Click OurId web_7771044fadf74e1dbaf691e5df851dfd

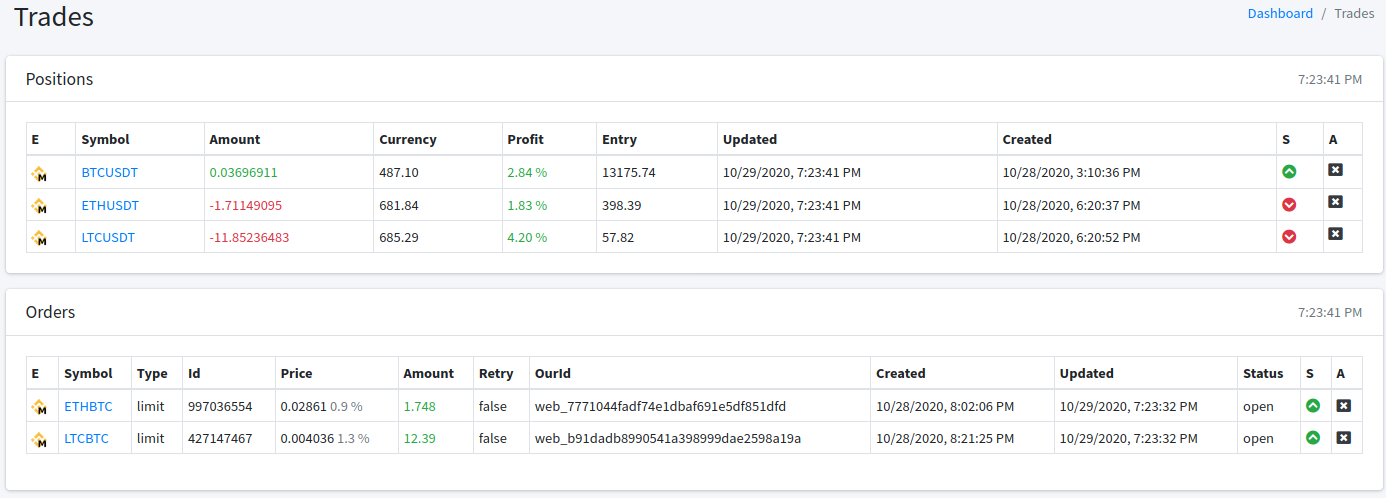click(661, 407)
